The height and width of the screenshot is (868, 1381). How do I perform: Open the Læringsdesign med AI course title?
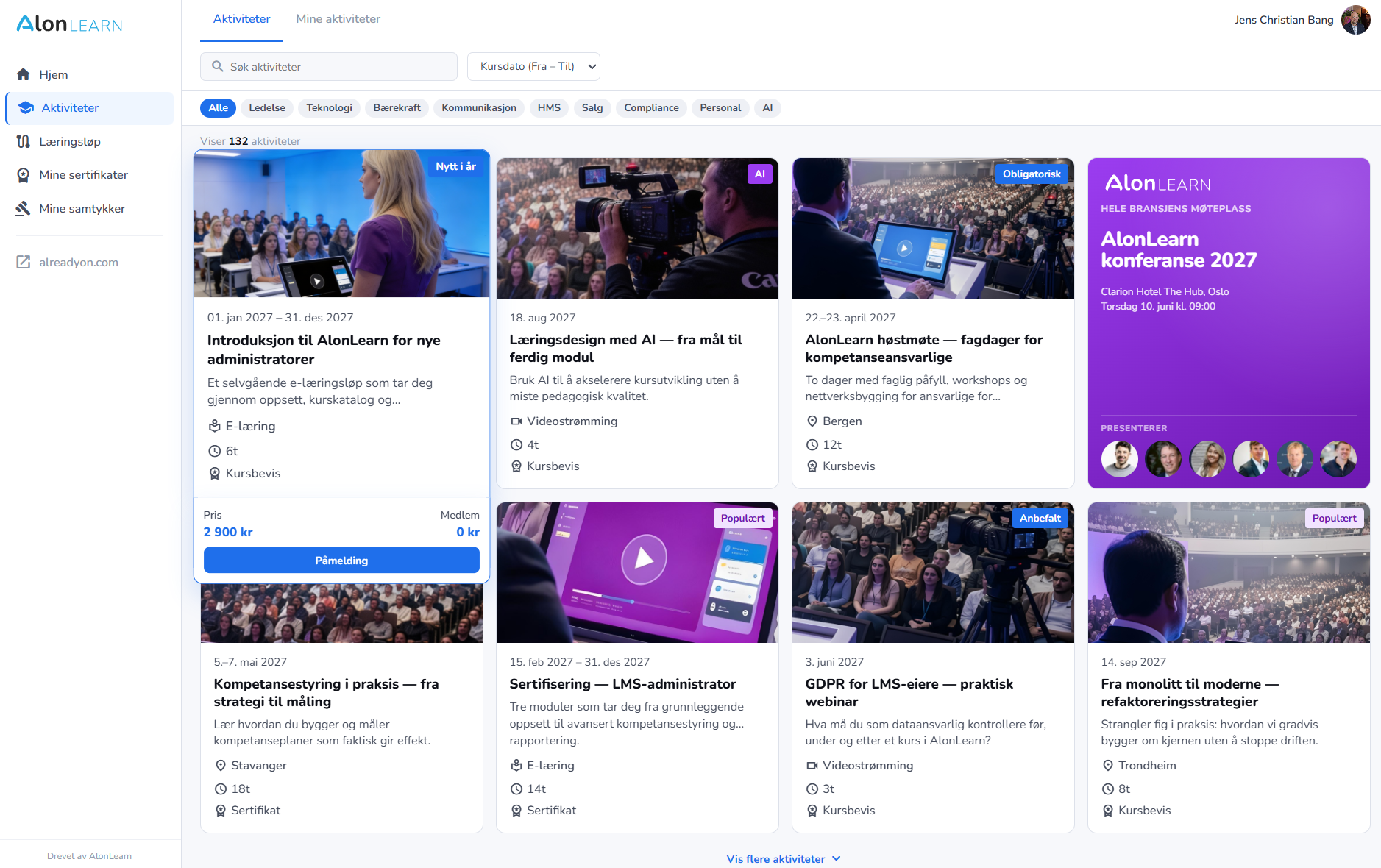(x=626, y=349)
